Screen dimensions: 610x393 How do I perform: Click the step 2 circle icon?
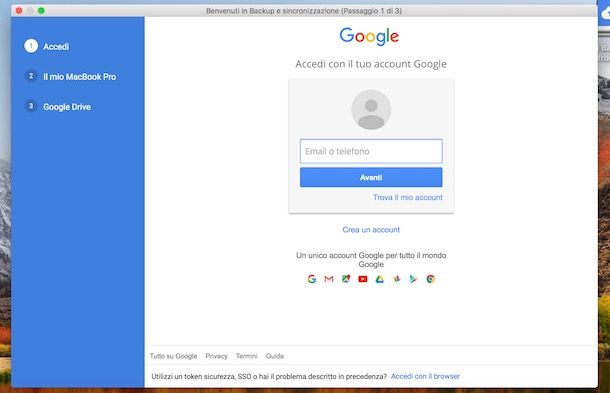(31, 76)
